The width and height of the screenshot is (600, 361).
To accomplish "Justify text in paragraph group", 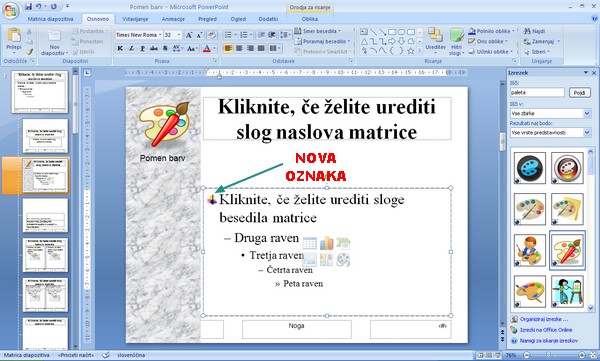I will tap(261, 48).
